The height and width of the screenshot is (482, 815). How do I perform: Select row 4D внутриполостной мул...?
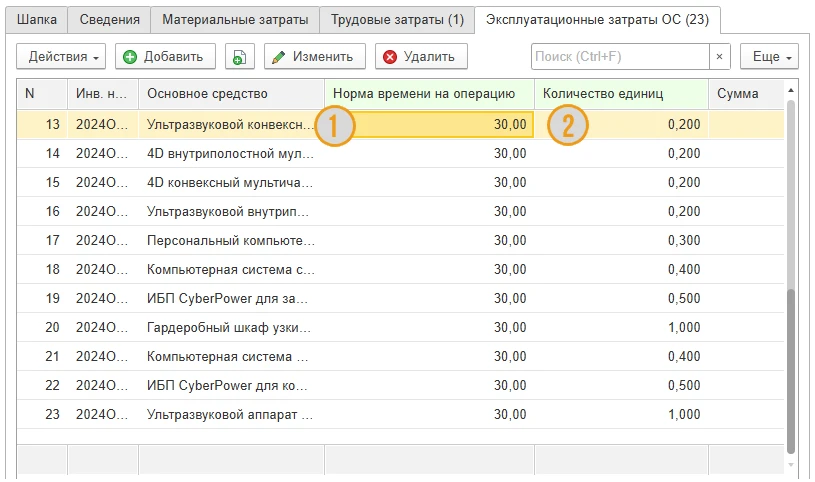pos(400,153)
